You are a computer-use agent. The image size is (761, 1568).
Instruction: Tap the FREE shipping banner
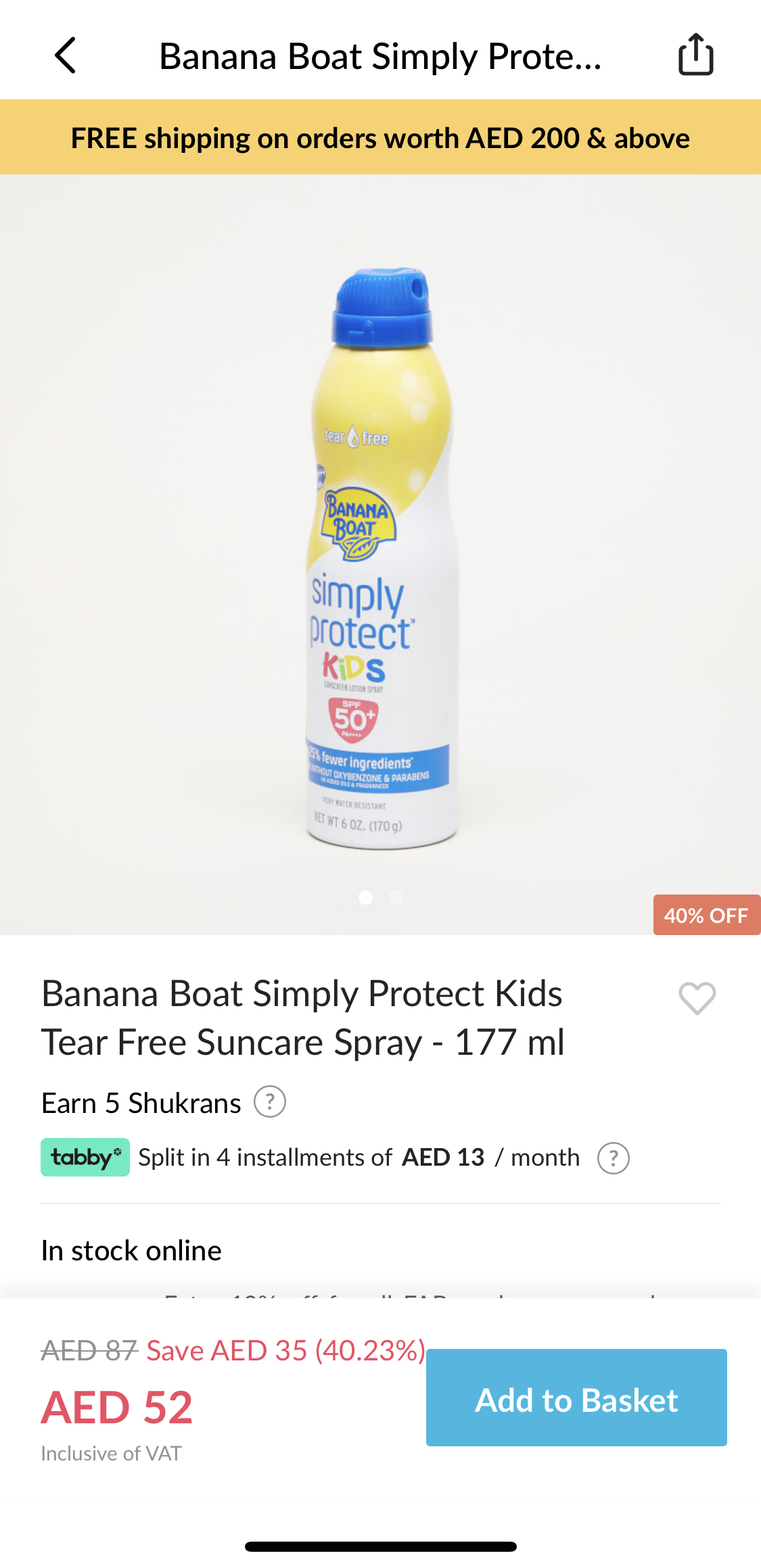pyautogui.click(x=380, y=137)
